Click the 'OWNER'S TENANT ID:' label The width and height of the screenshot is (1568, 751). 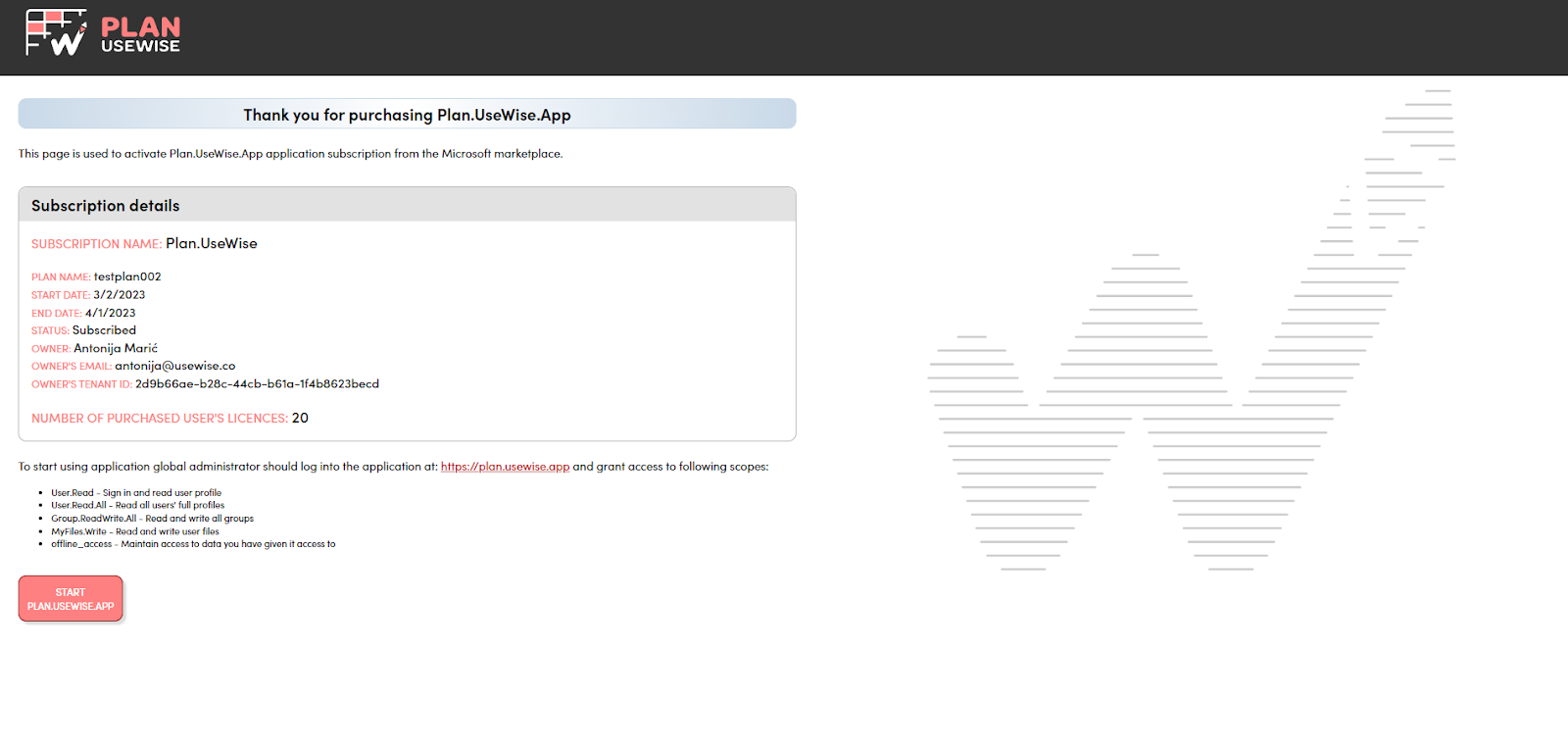coord(81,384)
